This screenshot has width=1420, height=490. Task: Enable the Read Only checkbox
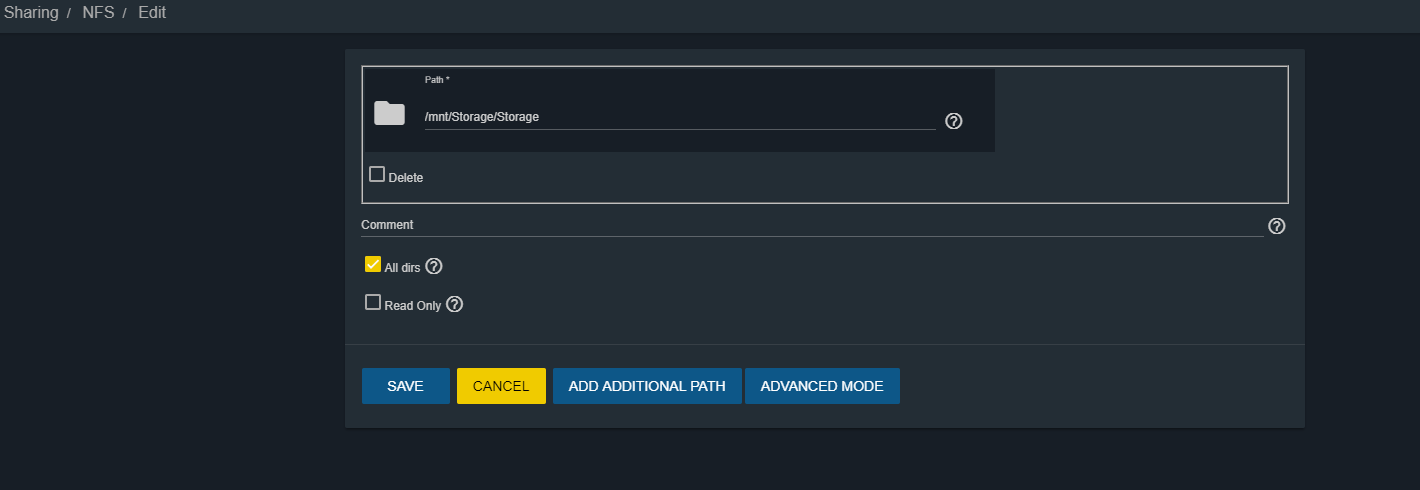373,302
